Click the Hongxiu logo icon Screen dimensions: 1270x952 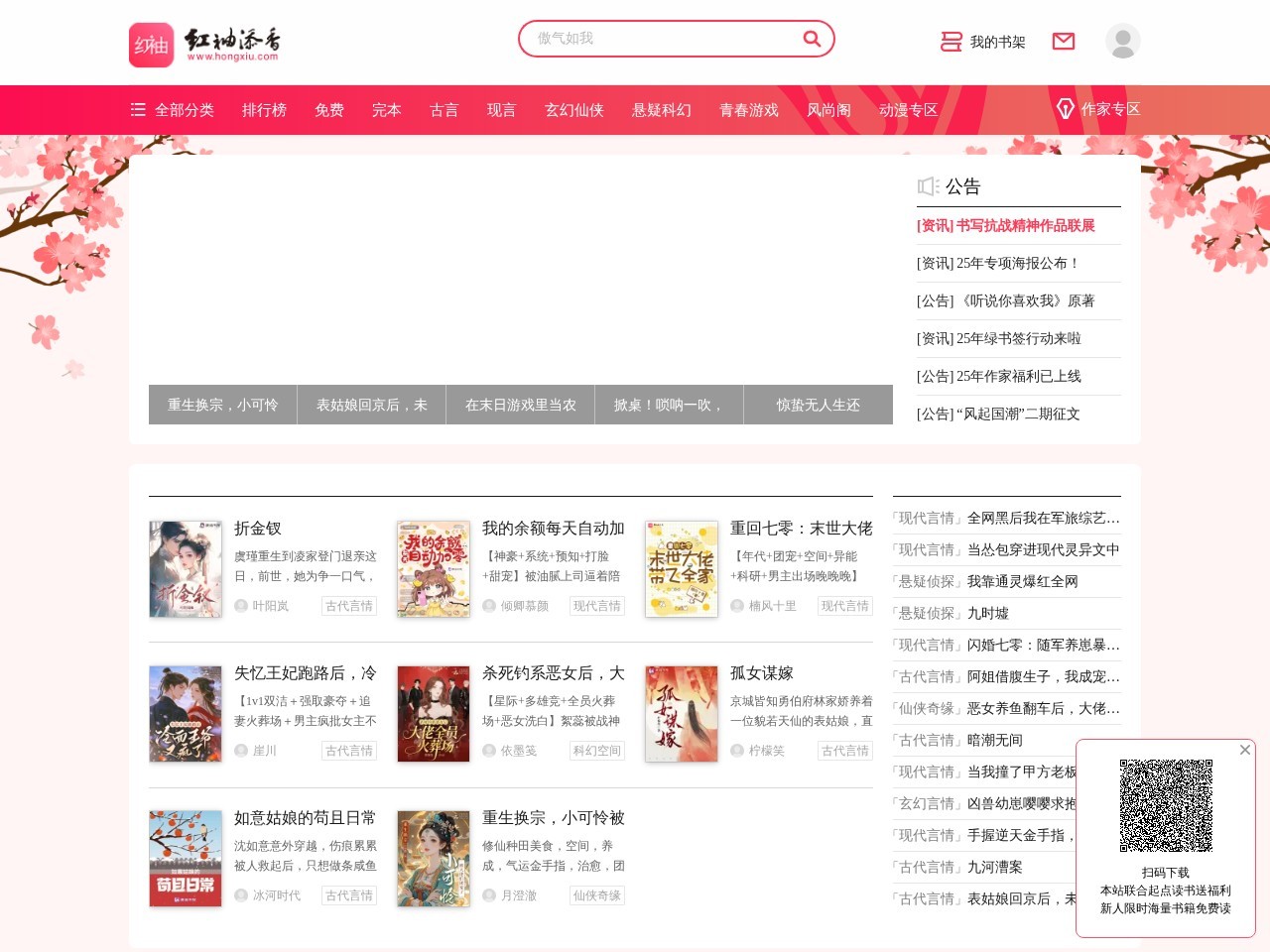[151, 45]
